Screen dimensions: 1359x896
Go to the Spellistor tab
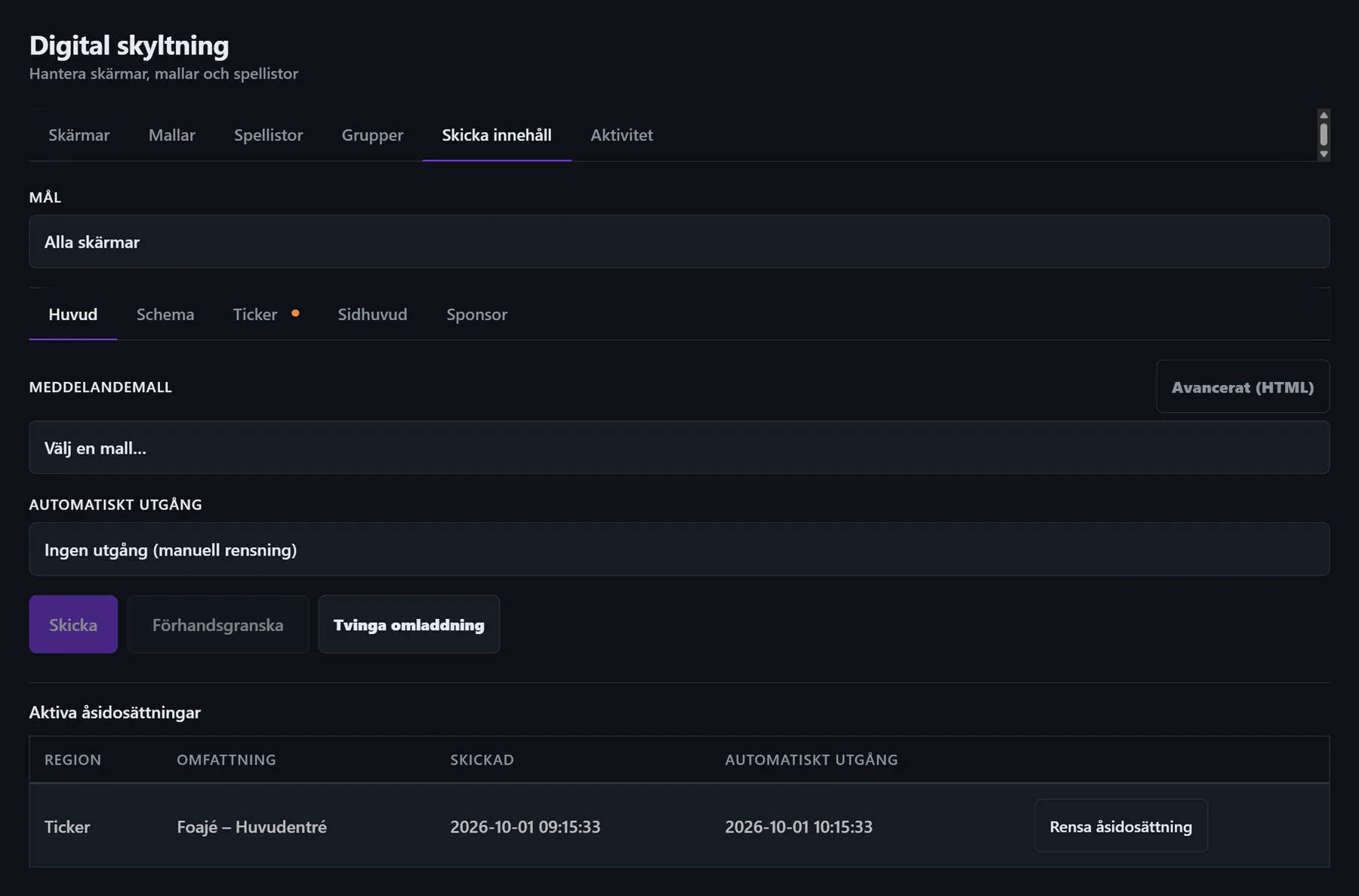coord(268,135)
